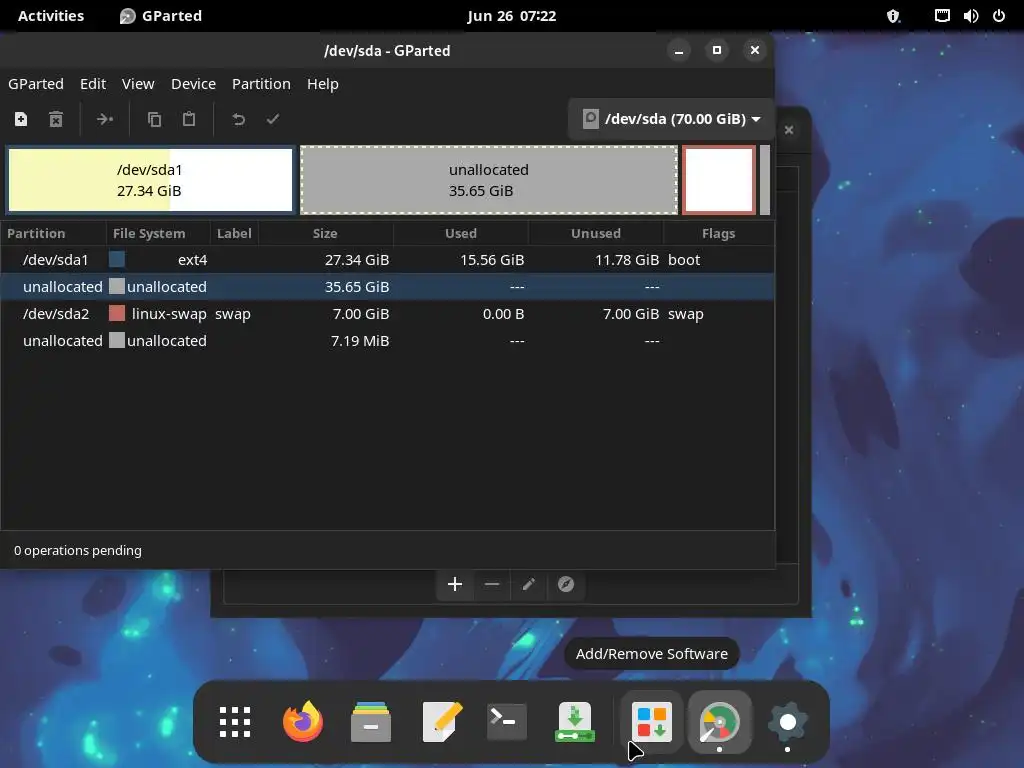Close the GParted window

(x=755, y=50)
